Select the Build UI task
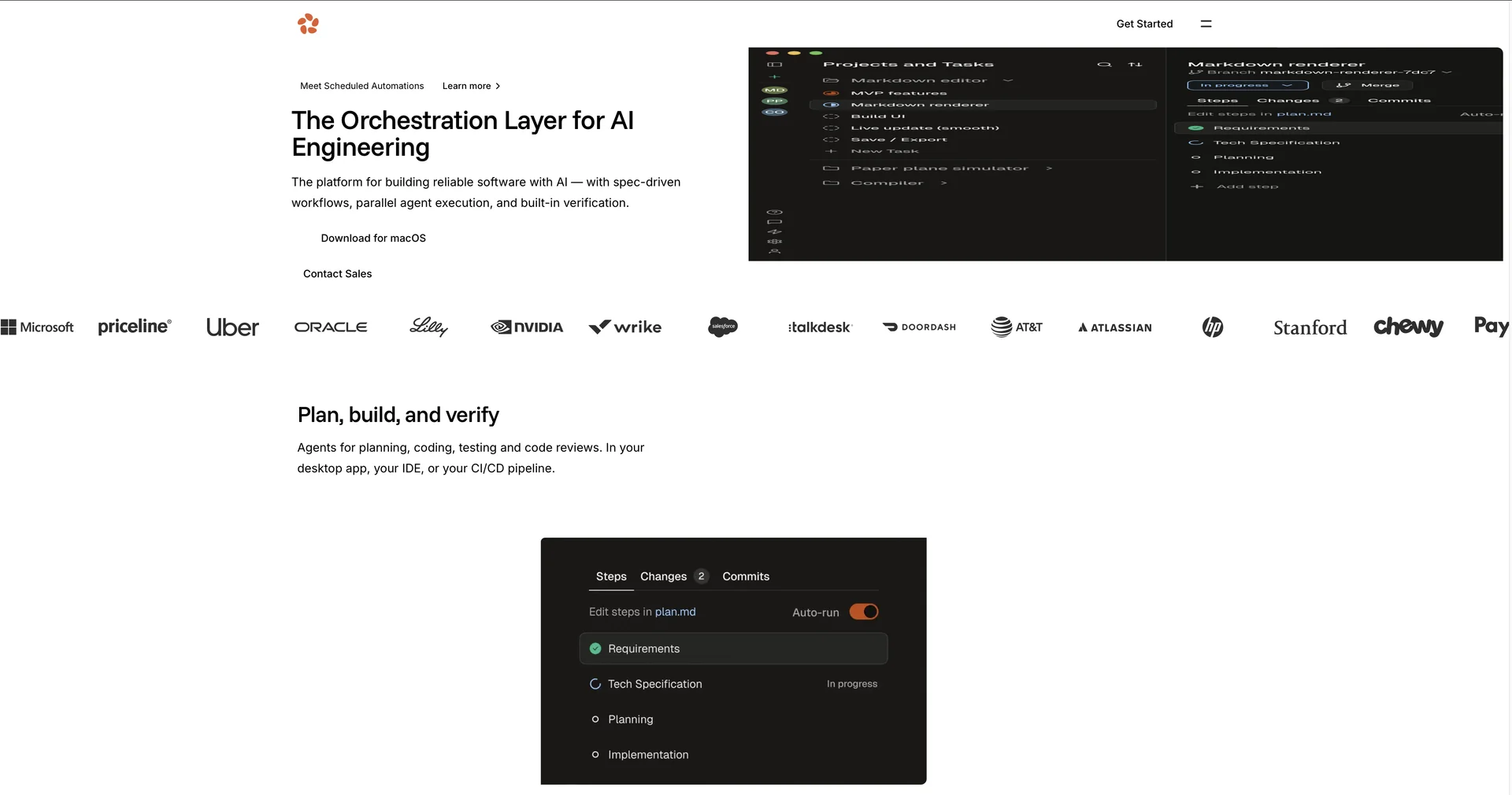 pos(878,116)
